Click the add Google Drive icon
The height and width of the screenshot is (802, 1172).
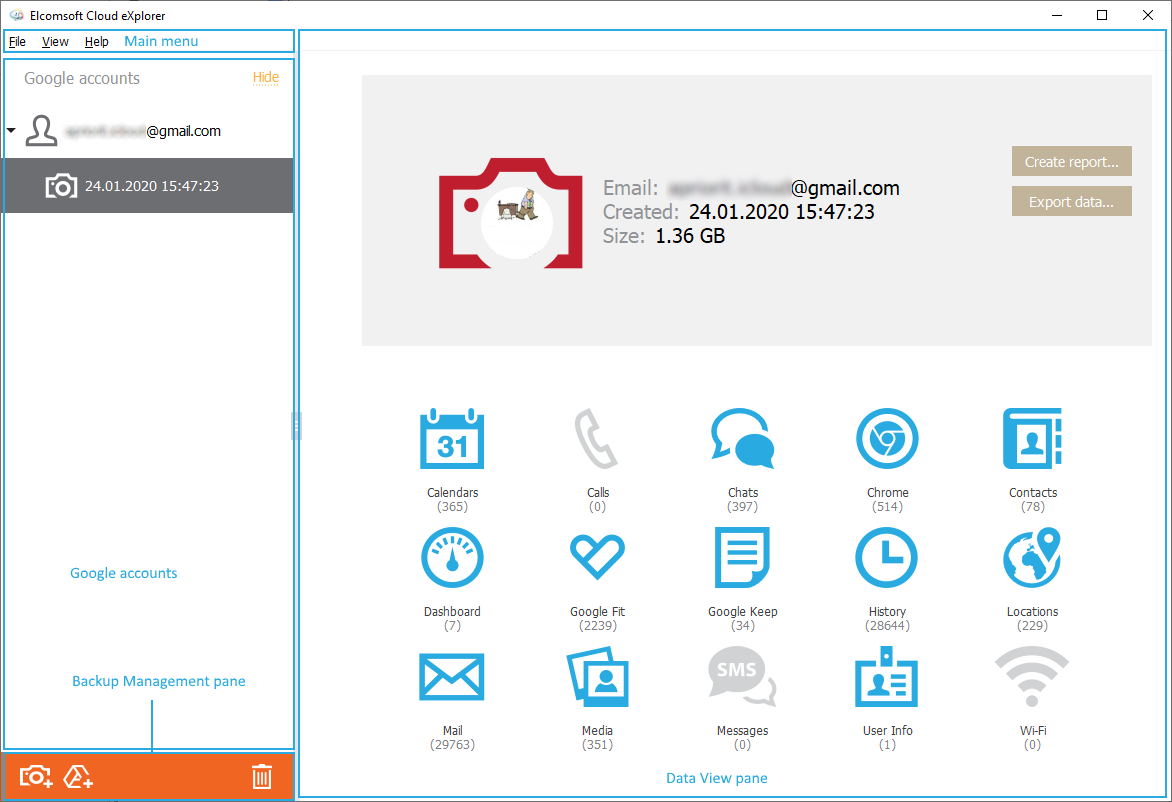click(78, 777)
